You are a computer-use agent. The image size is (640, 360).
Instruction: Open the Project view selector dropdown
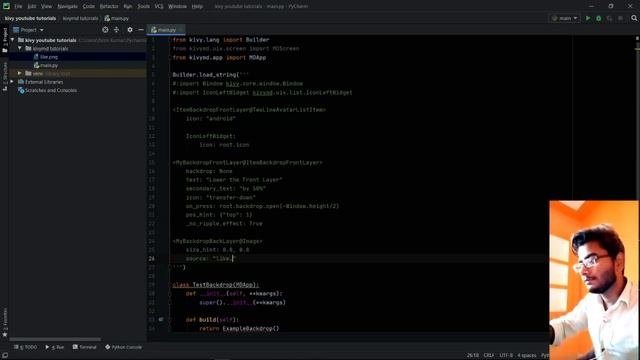point(29,30)
